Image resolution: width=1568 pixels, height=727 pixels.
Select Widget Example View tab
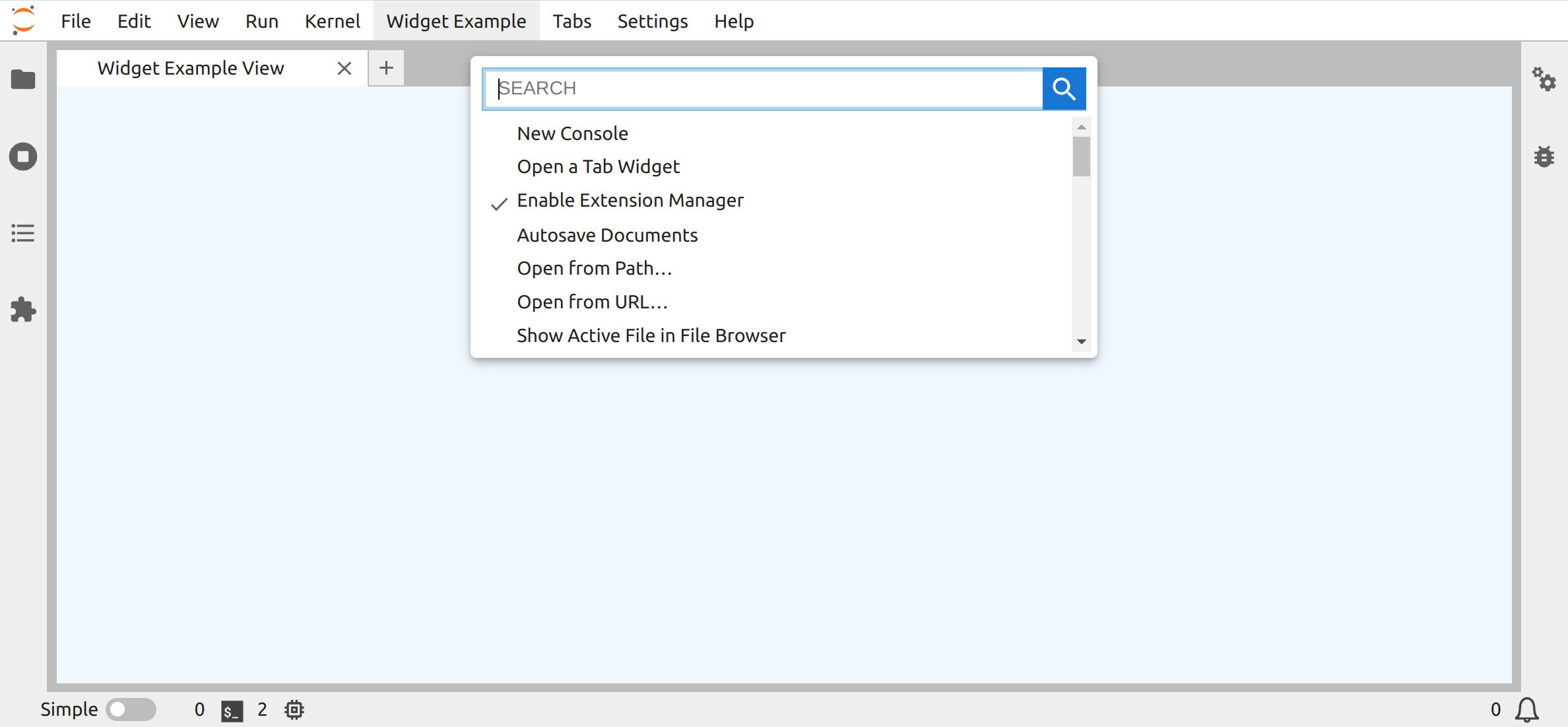pos(191,68)
